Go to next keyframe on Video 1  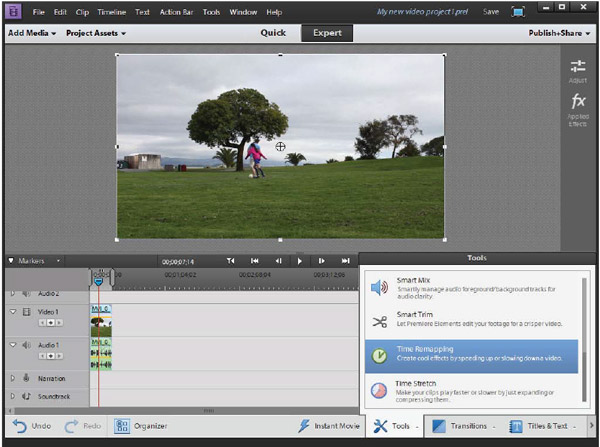59,323
